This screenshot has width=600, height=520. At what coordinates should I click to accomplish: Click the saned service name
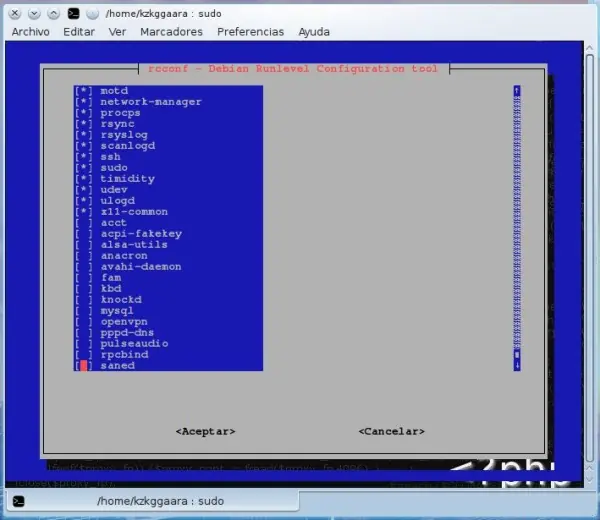tap(117, 366)
